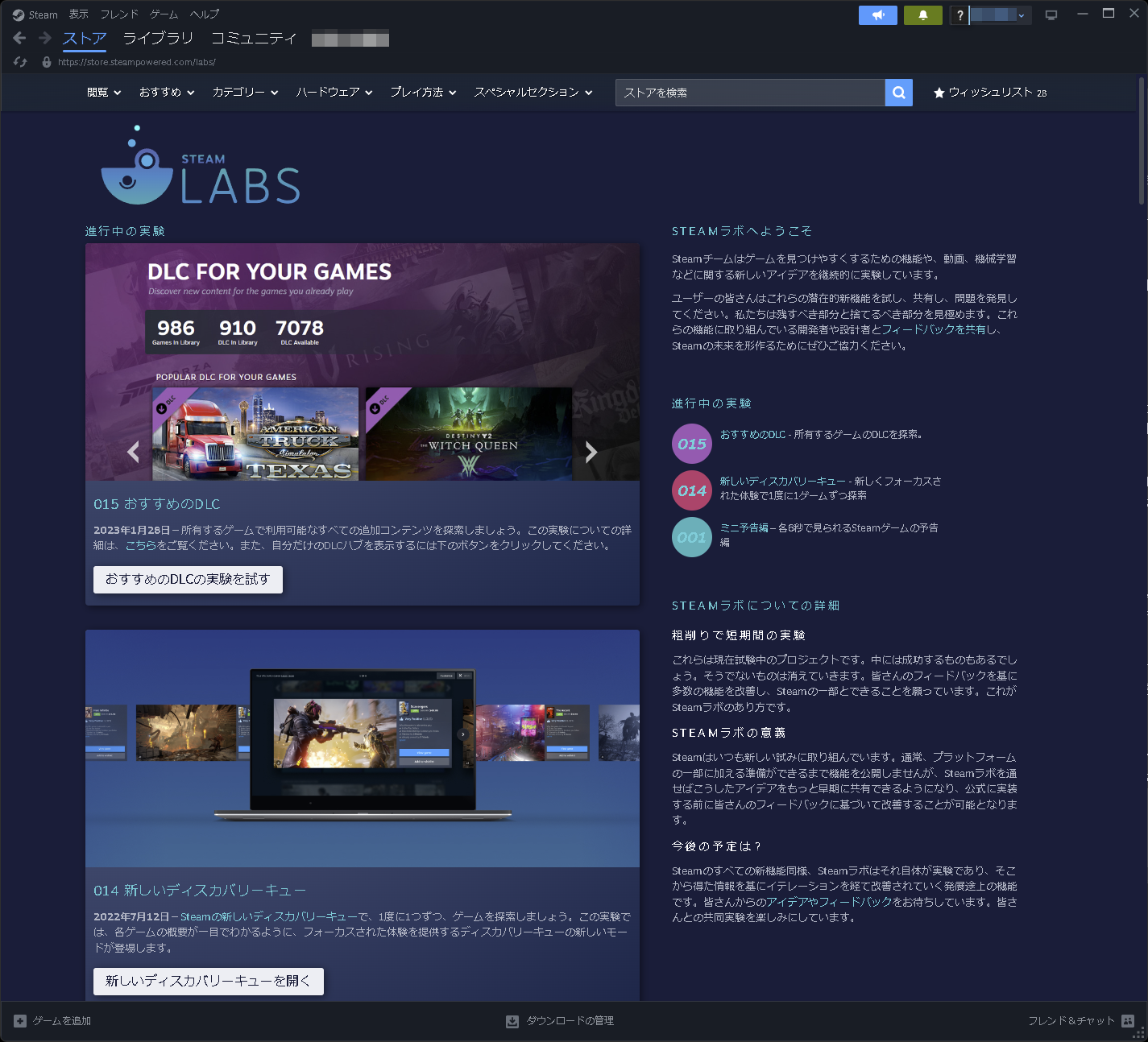Click the Steam logo icon in title bar
The image size is (1148, 1042).
tap(19, 14)
